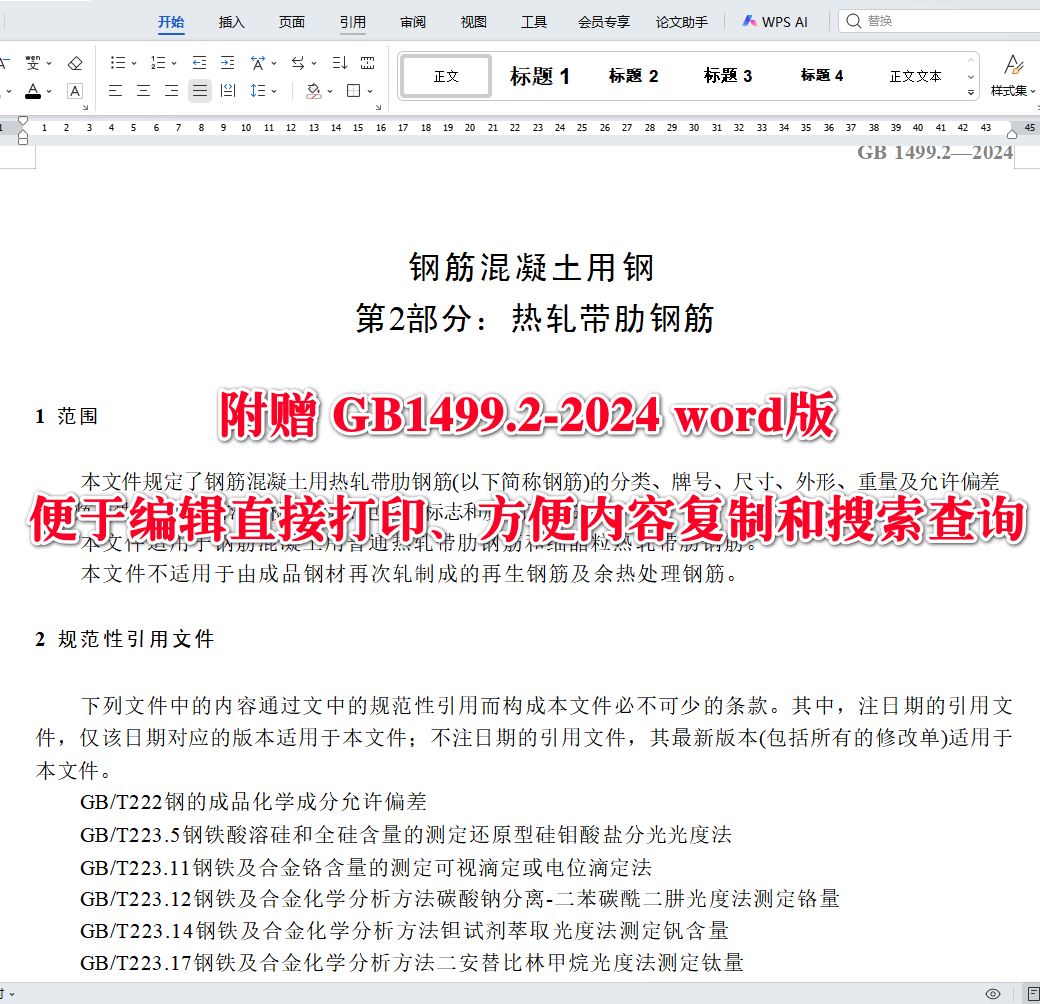Align text left
The height and width of the screenshot is (1004, 1040).
tap(115, 91)
